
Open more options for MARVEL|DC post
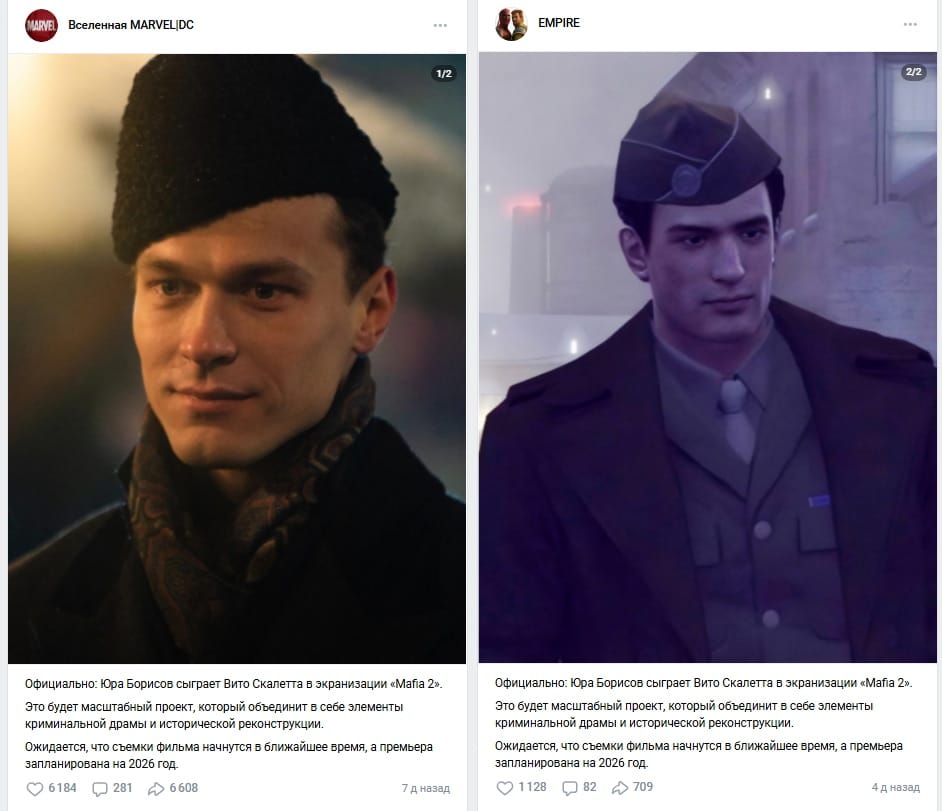pos(440,25)
